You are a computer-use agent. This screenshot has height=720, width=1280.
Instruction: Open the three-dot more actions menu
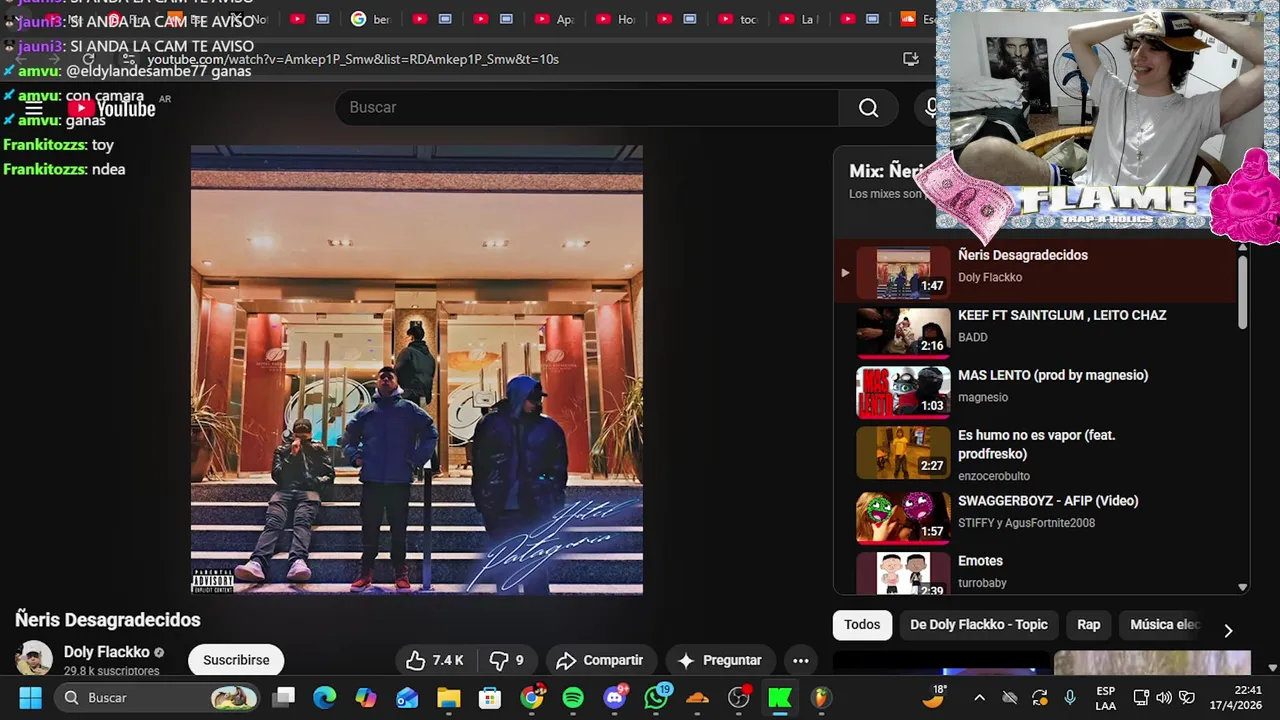click(x=801, y=660)
